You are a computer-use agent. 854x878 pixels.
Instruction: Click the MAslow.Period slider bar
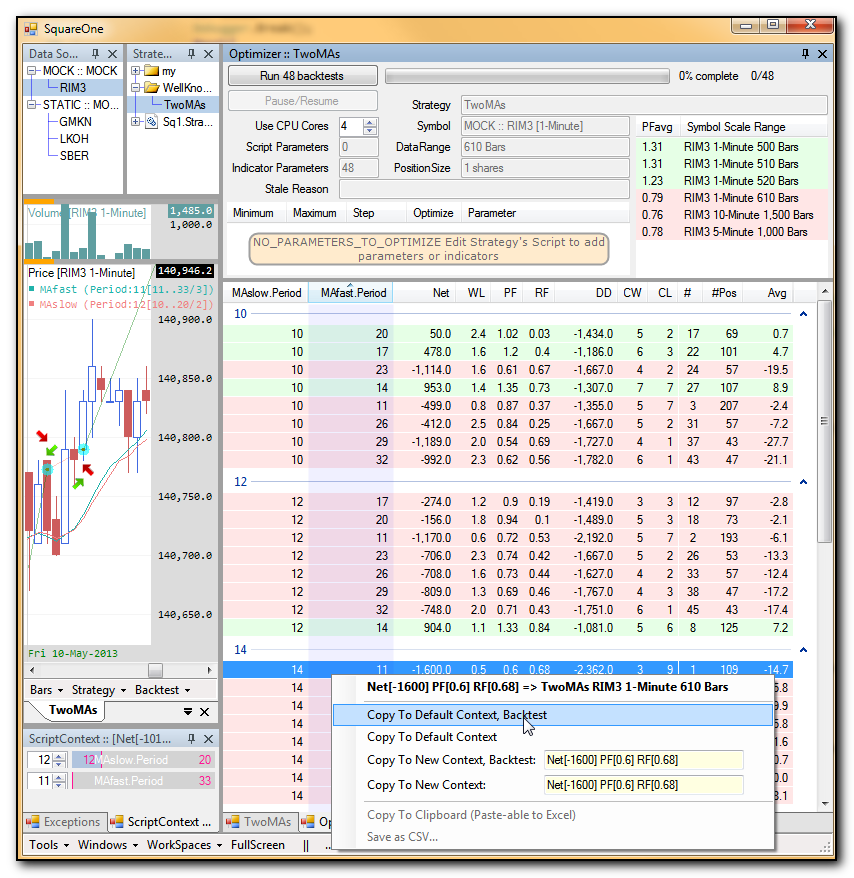(142, 759)
